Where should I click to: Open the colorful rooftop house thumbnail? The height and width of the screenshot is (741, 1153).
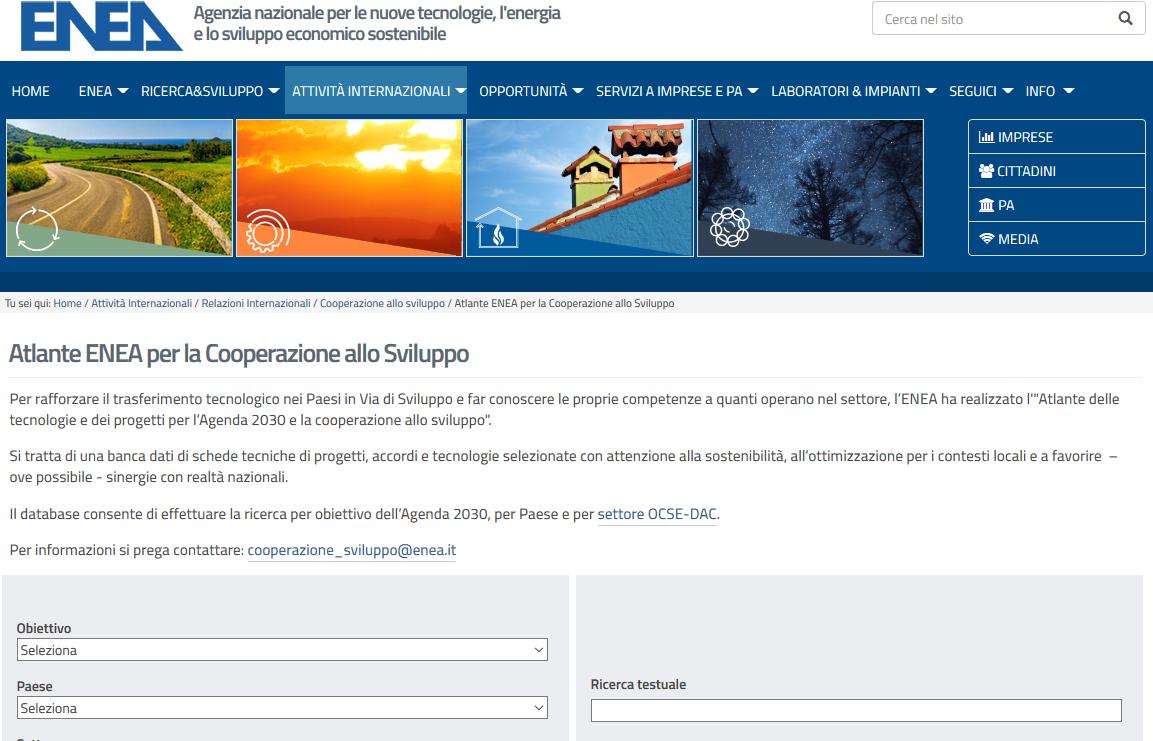tap(579, 187)
